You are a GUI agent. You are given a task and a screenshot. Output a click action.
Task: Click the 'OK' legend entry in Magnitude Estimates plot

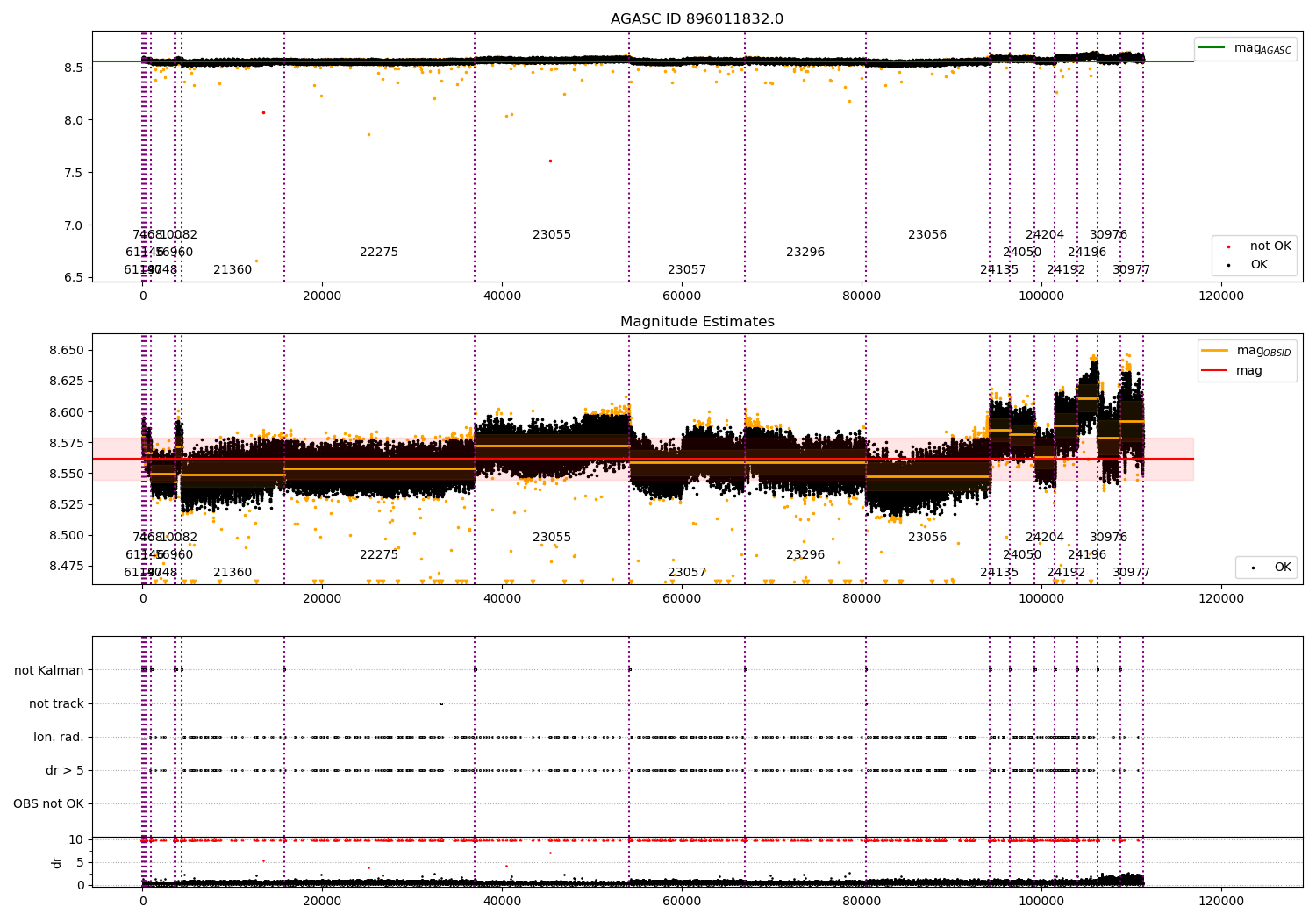pyautogui.click(x=1272, y=568)
